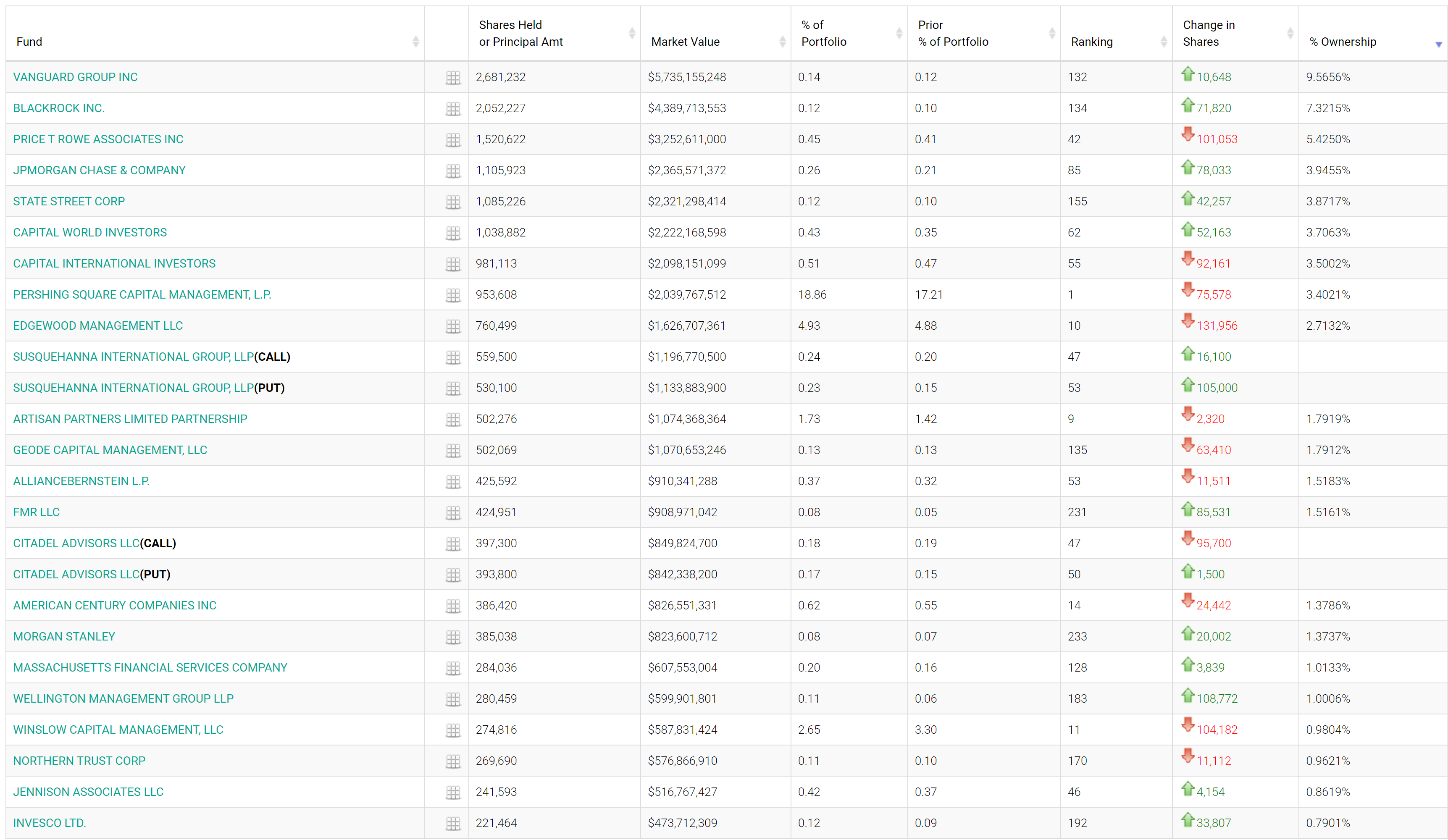Open grid icon for Pershing Square Capital row

pyautogui.click(x=453, y=295)
